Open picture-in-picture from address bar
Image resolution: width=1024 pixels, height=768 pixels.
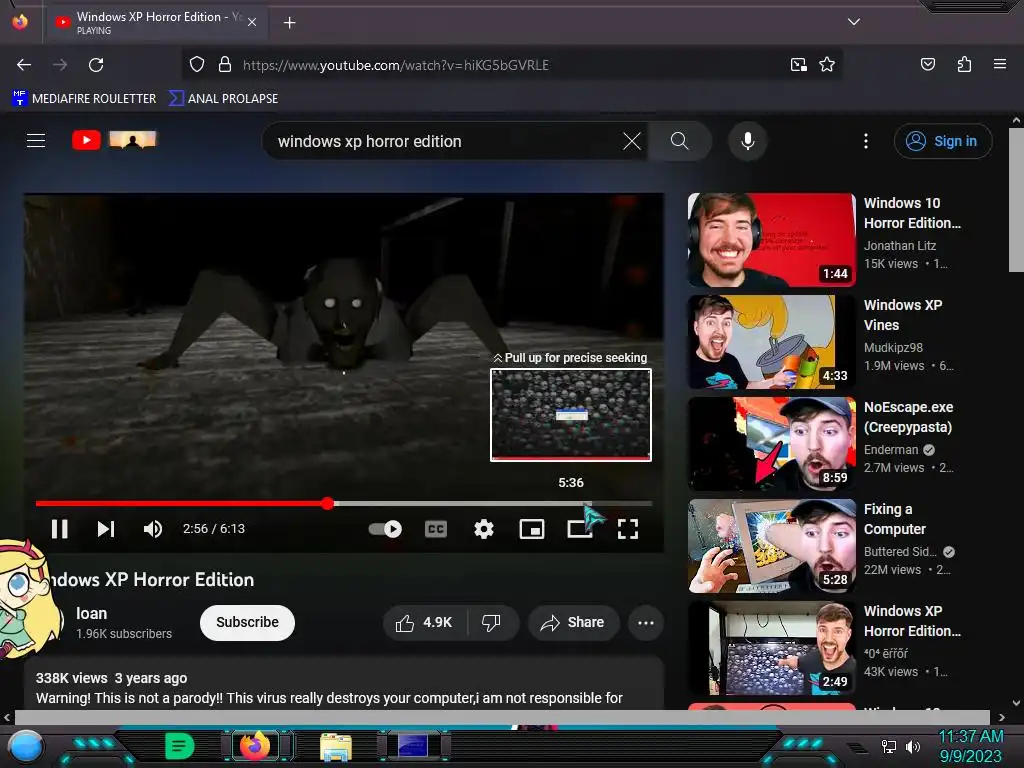[x=799, y=65]
